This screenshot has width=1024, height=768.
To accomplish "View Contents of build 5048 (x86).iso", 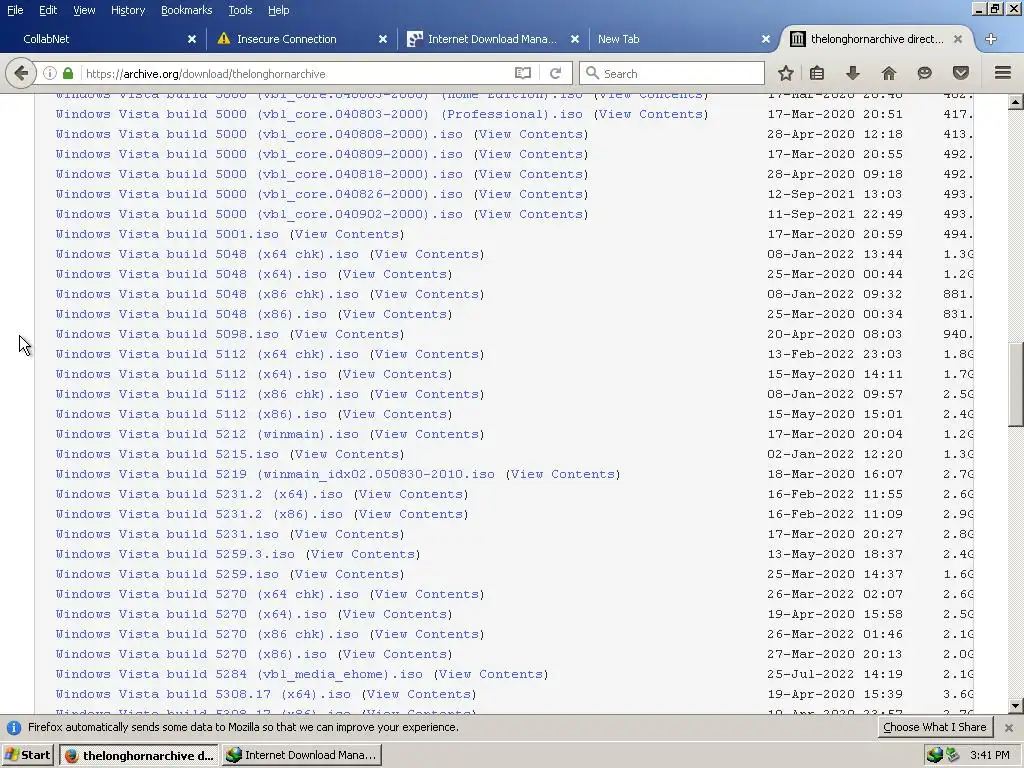I will (395, 314).
